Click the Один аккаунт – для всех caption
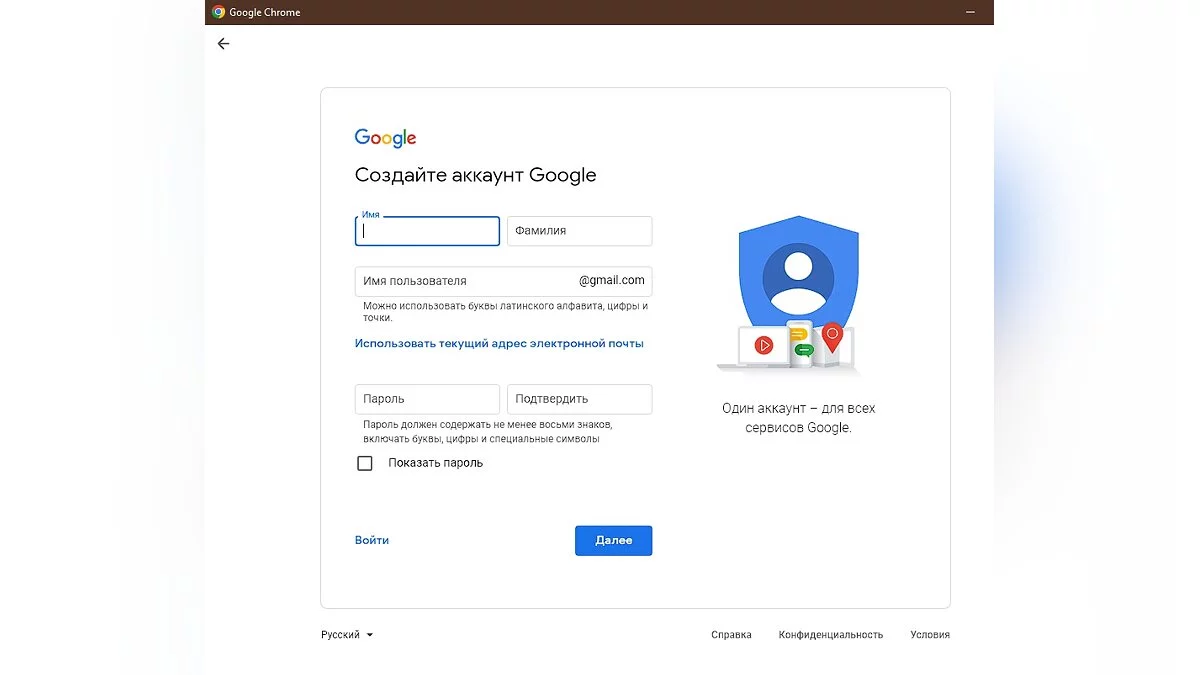The width and height of the screenshot is (1200, 675). point(798,418)
